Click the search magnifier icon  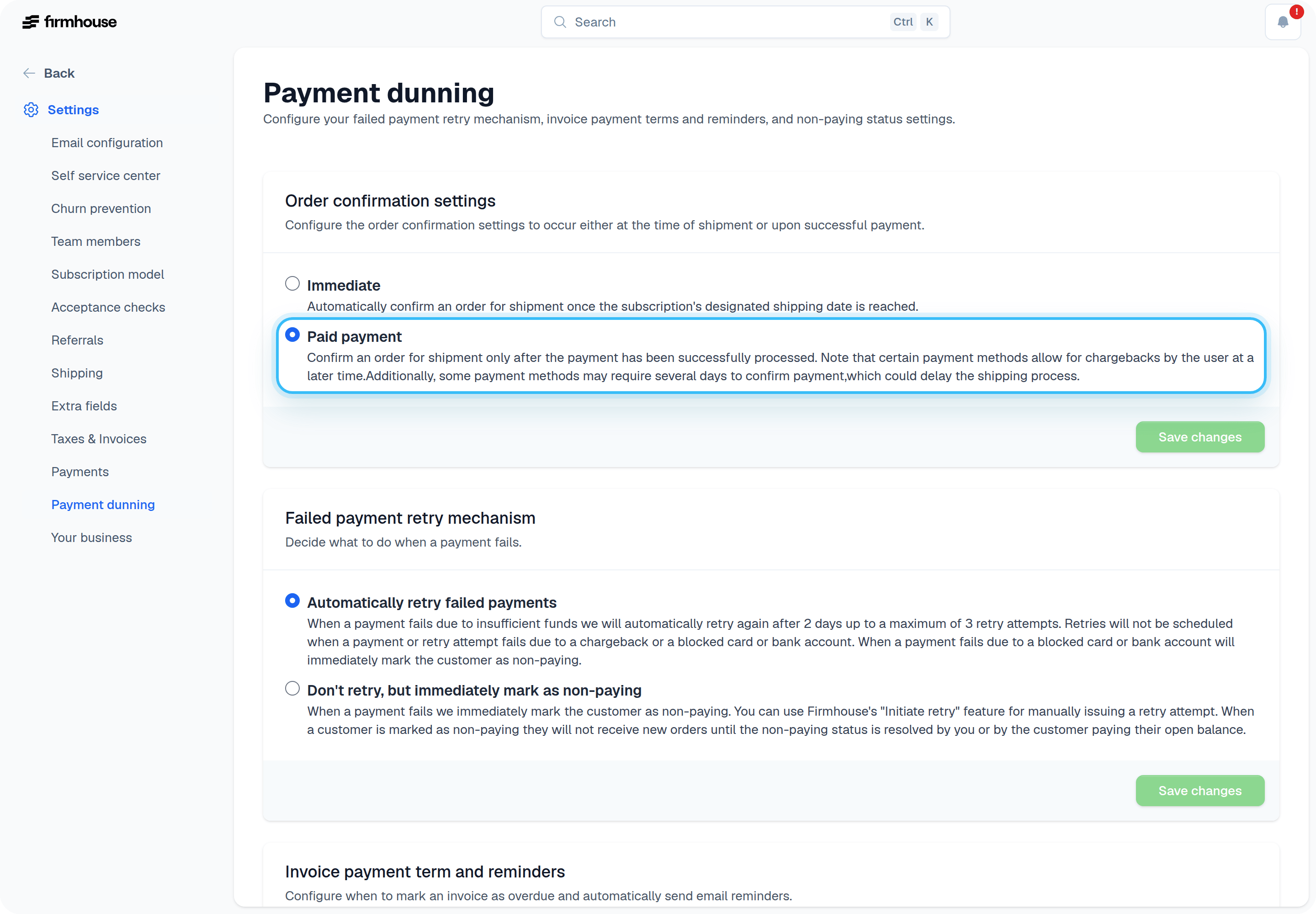(559, 22)
